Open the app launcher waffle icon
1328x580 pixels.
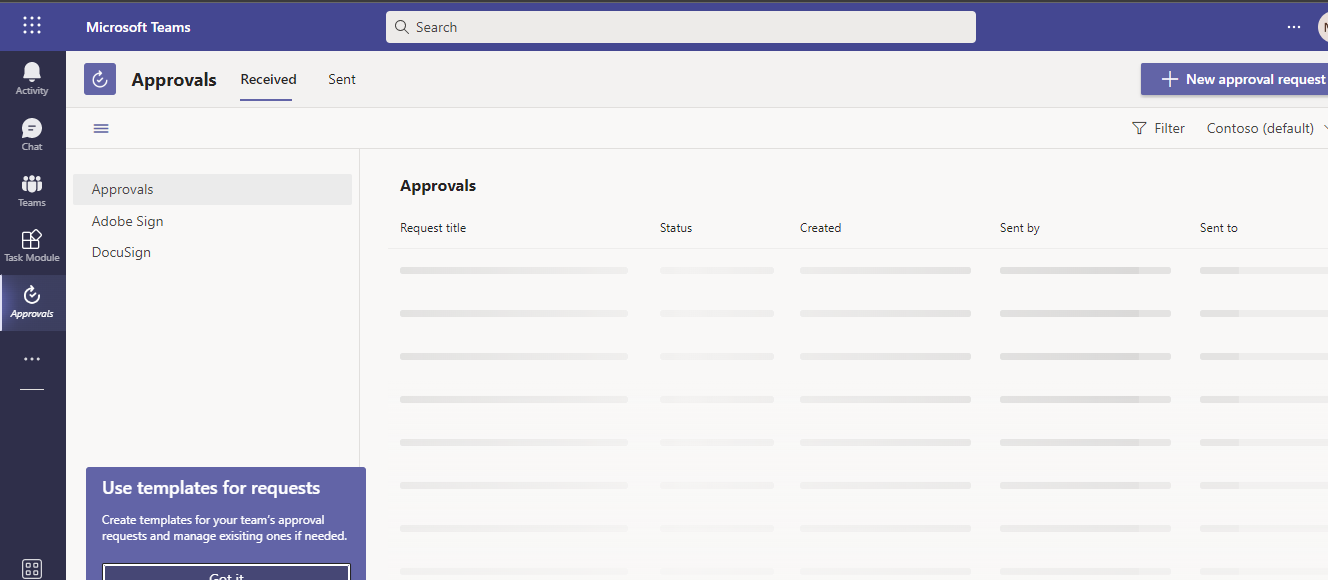pyautogui.click(x=32, y=26)
